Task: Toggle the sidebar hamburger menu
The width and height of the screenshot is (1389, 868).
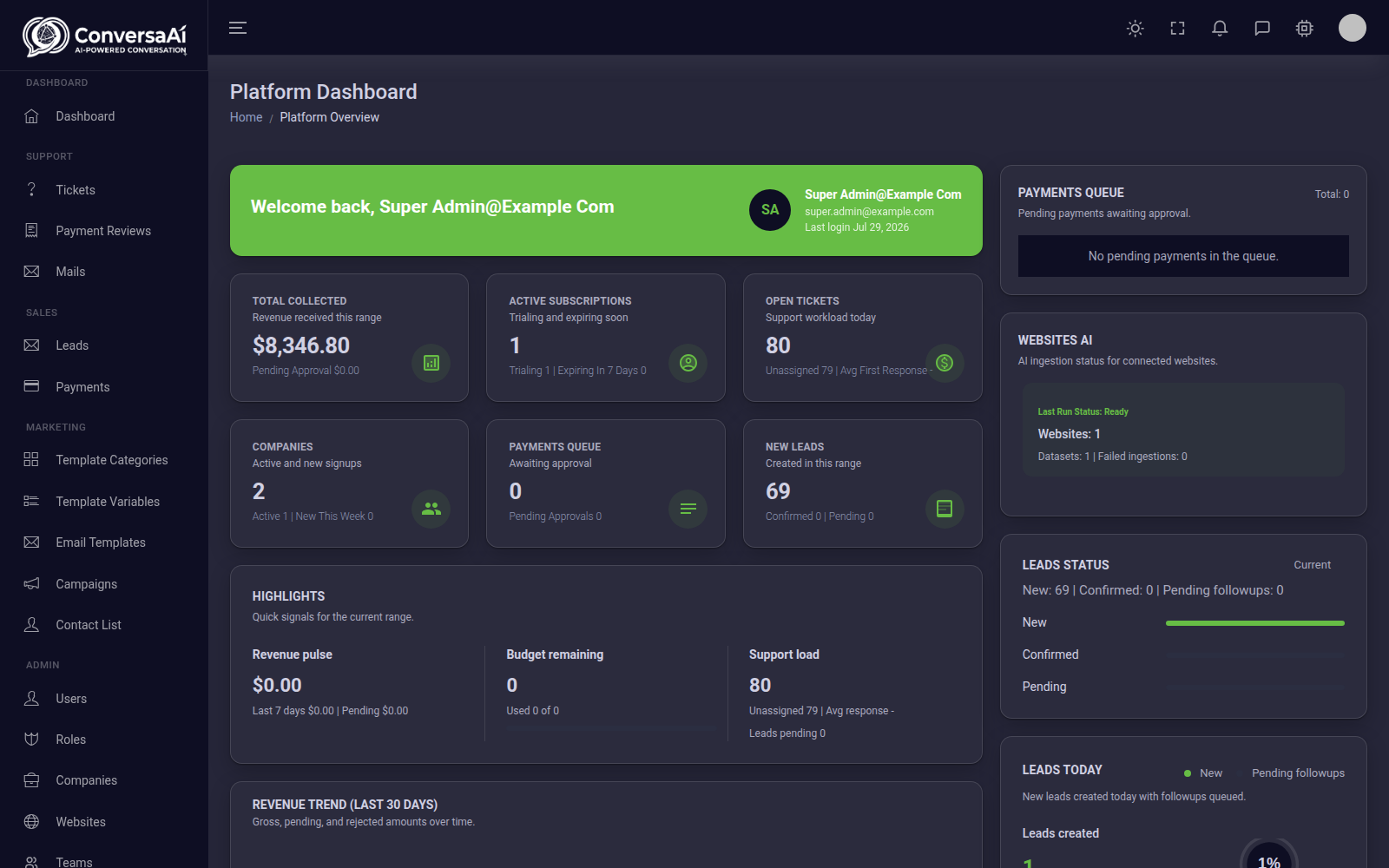Action: coord(238,28)
